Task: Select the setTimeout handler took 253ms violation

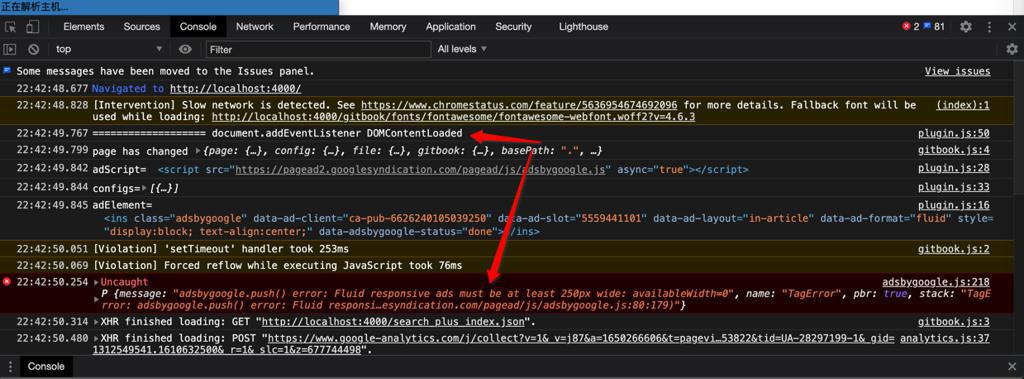Action: pos(221,249)
